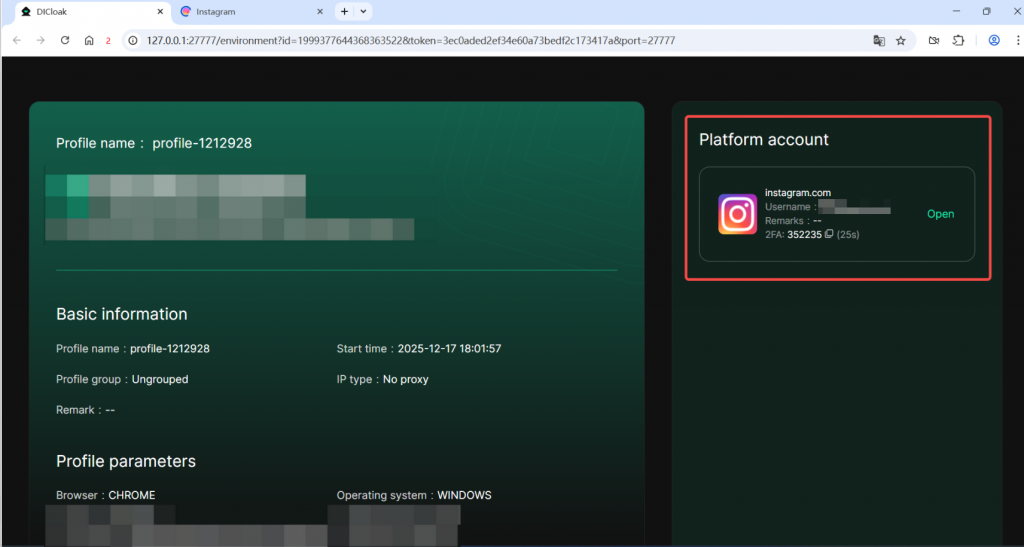Viewport: 1024px width, 547px height.
Task: Copy the 2FA code 352235
Action: (x=829, y=235)
